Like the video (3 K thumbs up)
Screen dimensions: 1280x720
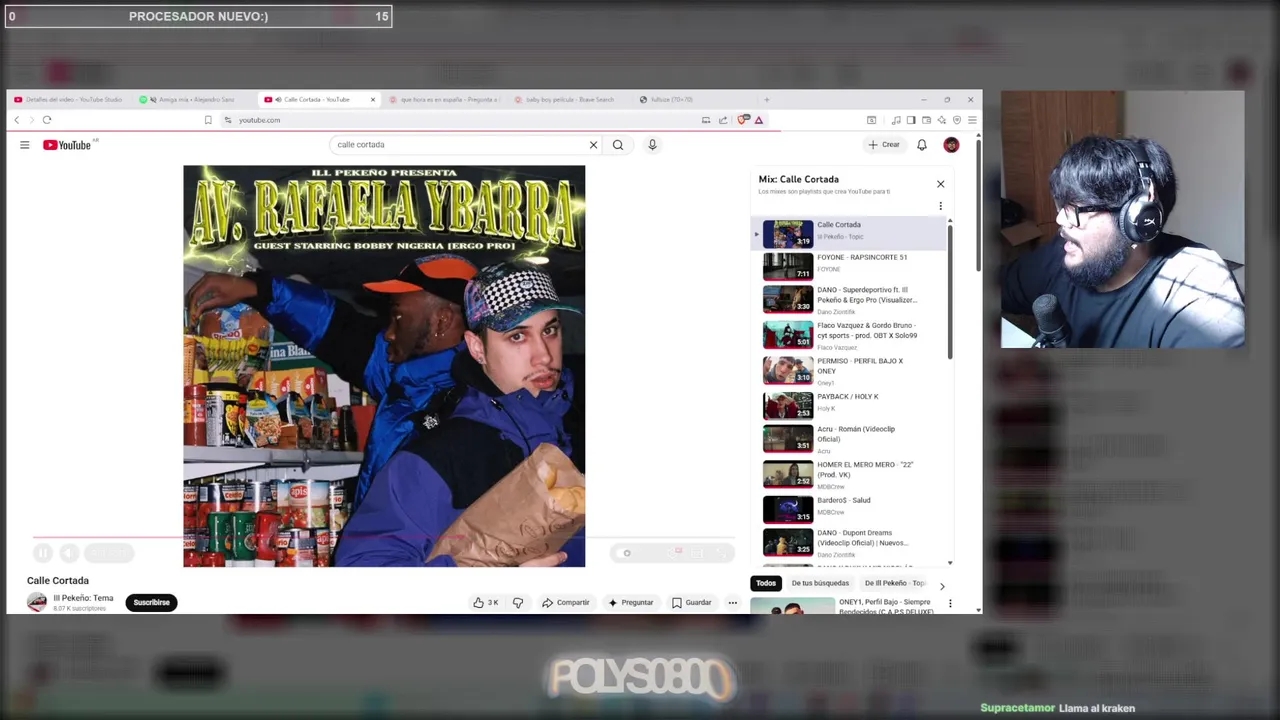(486, 603)
